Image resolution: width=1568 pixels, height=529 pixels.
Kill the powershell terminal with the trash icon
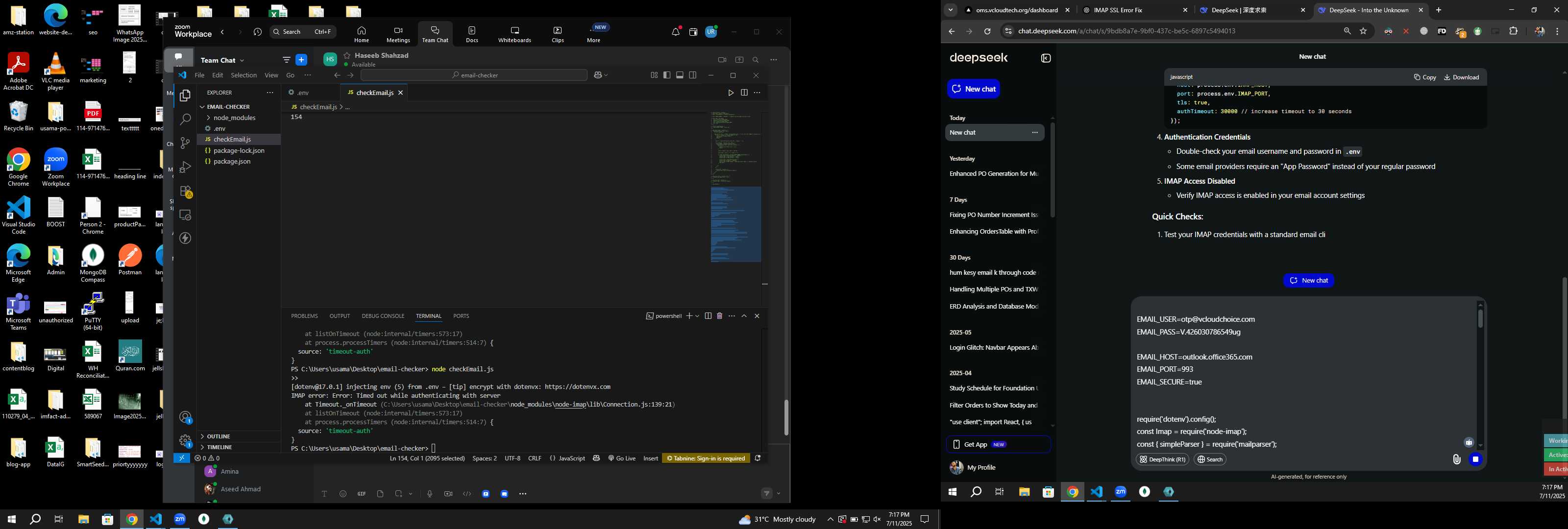[719, 316]
